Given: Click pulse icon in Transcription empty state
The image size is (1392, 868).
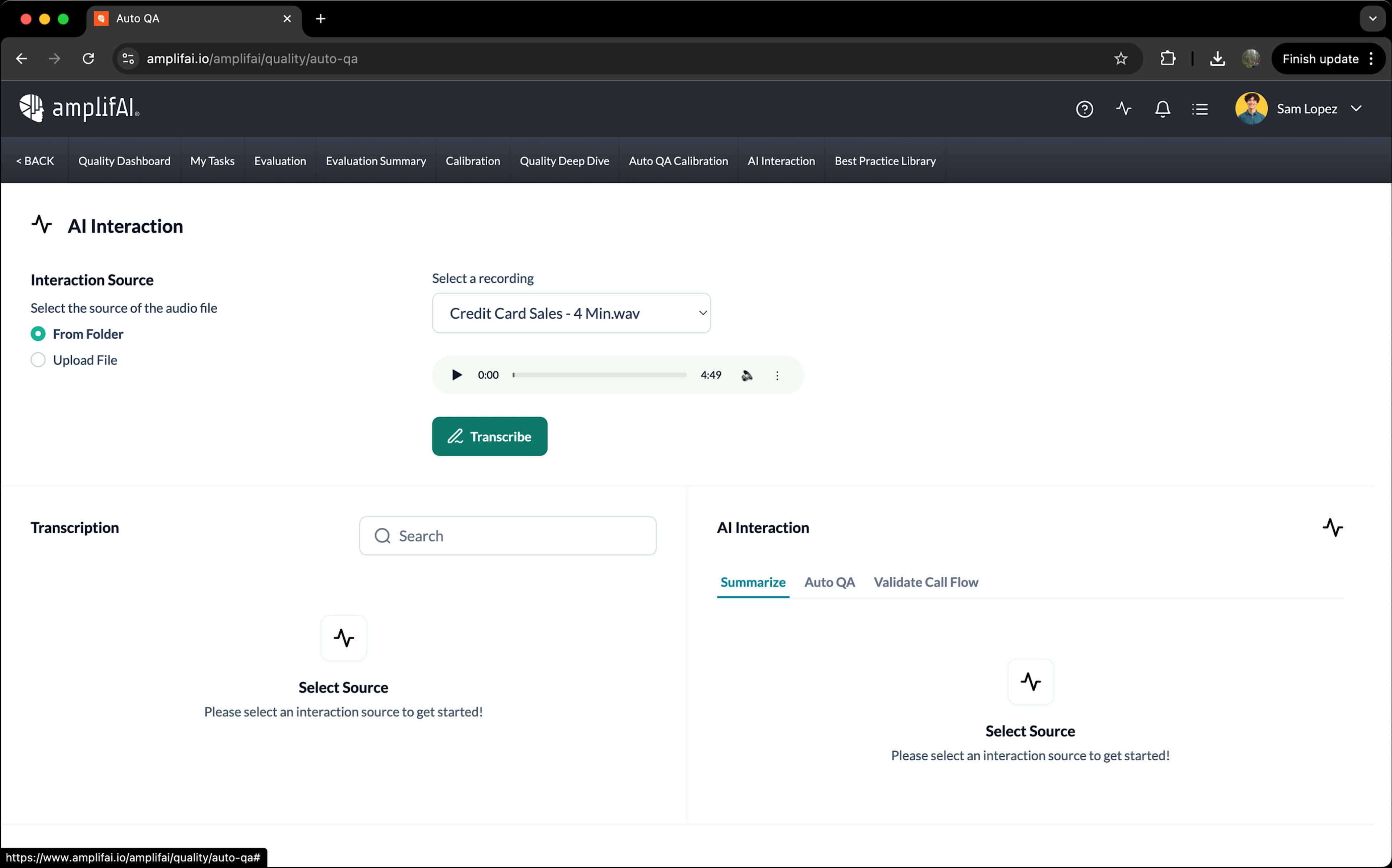Looking at the screenshot, I should pyautogui.click(x=344, y=638).
